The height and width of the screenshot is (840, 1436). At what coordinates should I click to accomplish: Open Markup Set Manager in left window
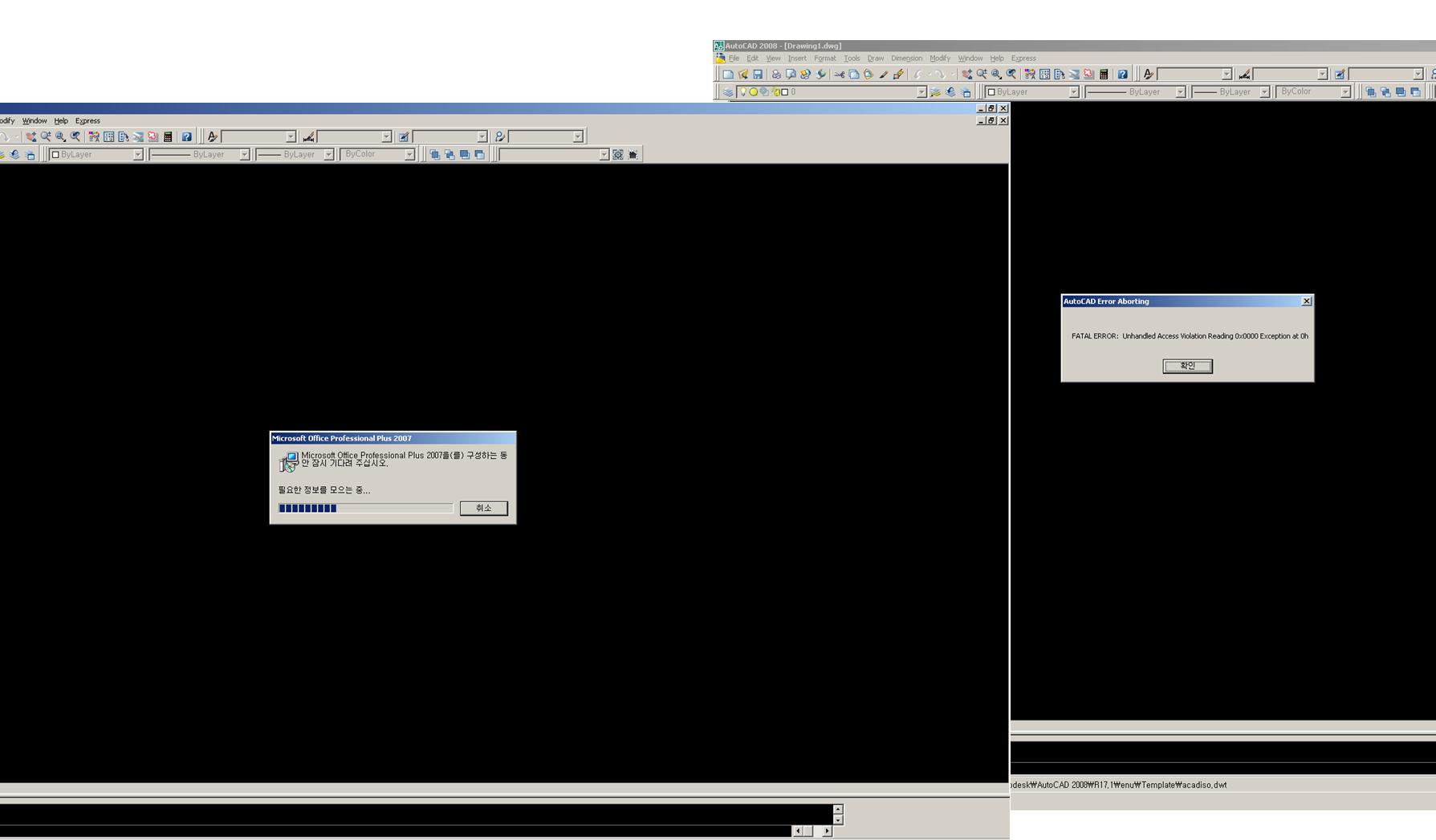pos(153,137)
